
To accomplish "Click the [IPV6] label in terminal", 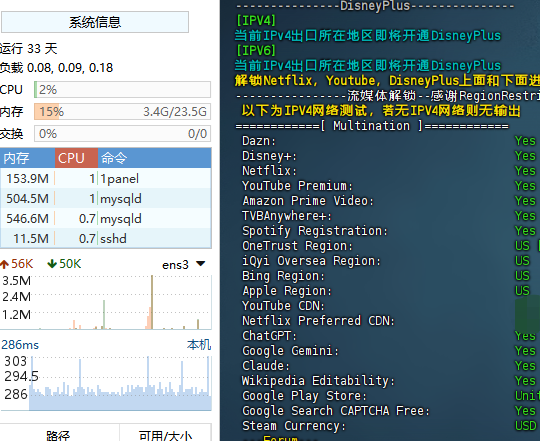I will [256, 51].
